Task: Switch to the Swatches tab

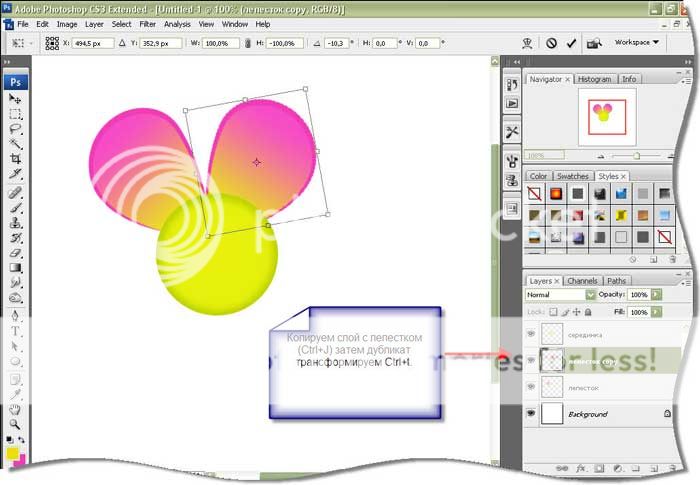Action: pos(573,176)
